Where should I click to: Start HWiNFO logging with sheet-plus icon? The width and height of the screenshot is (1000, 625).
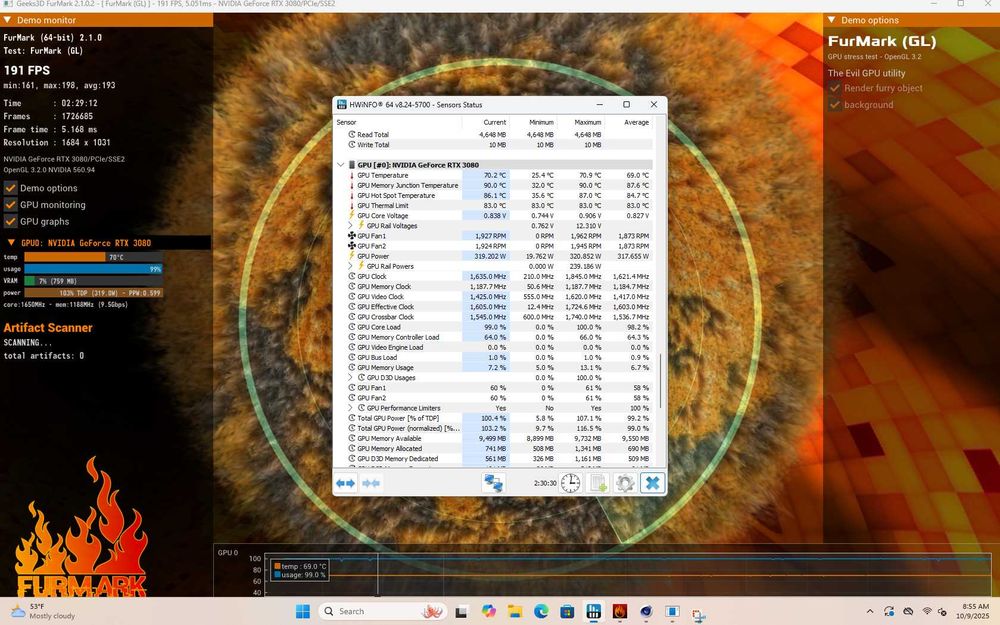pyautogui.click(x=598, y=483)
